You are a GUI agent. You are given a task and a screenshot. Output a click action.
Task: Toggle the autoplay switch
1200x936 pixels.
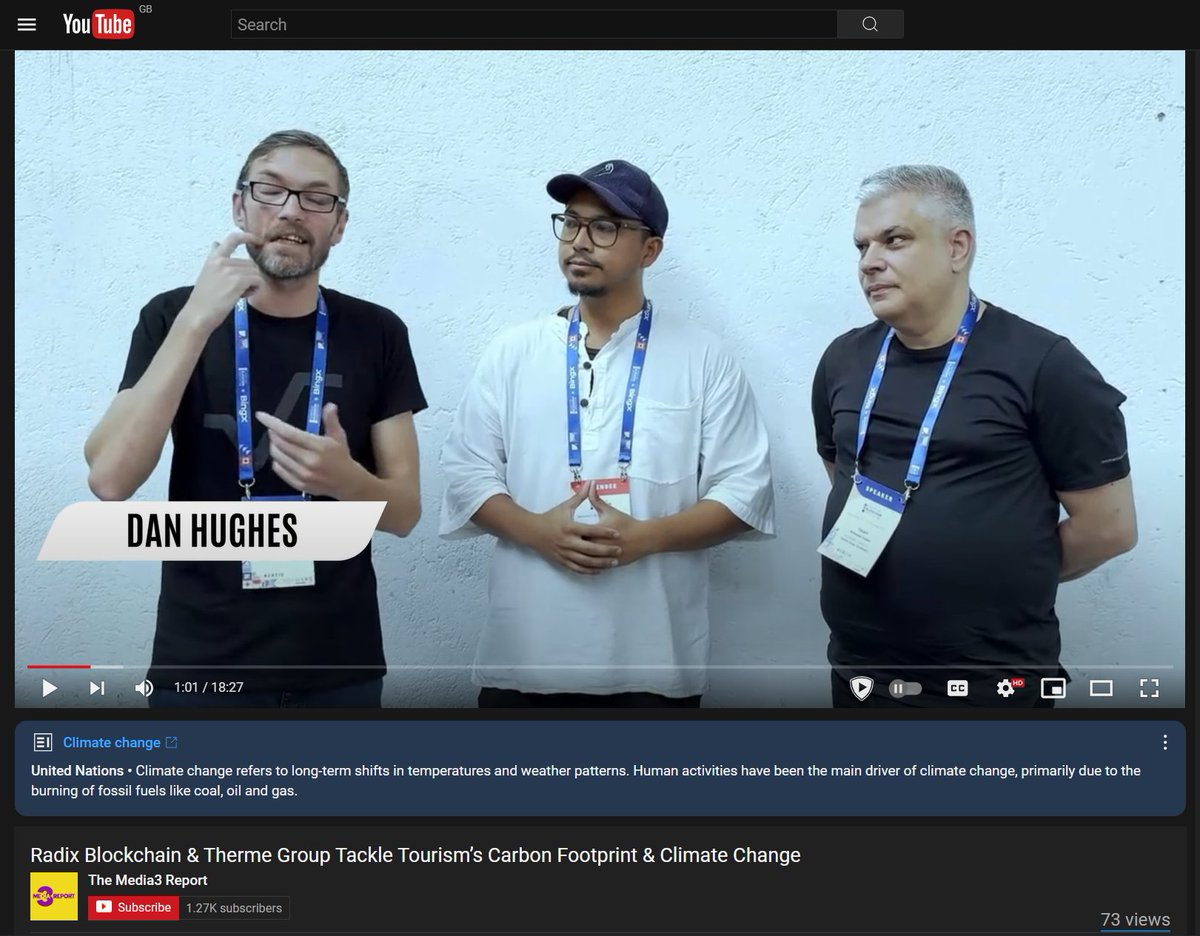pyautogui.click(x=905, y=687)
